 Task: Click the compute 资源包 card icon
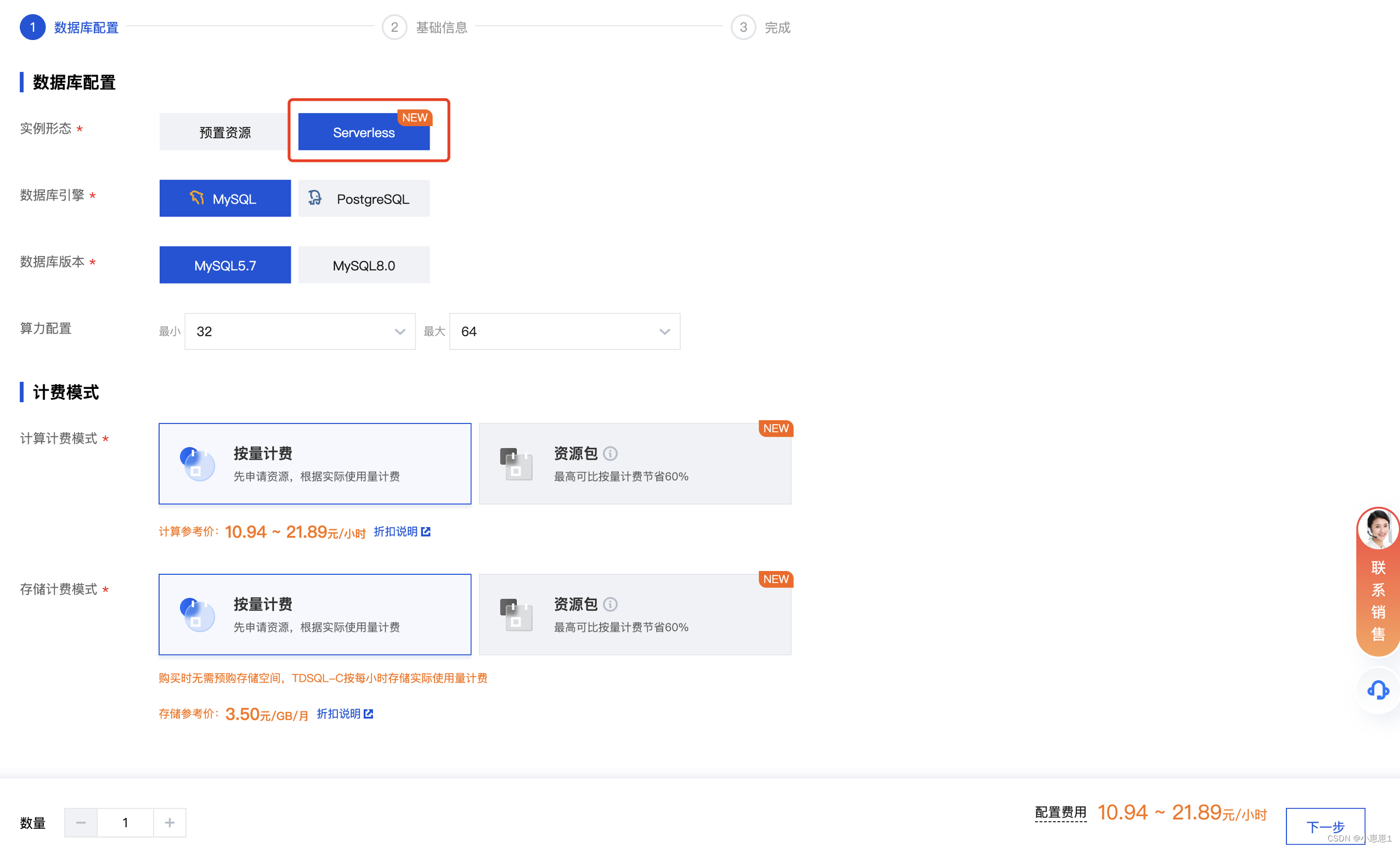click(x=516, y=464)
